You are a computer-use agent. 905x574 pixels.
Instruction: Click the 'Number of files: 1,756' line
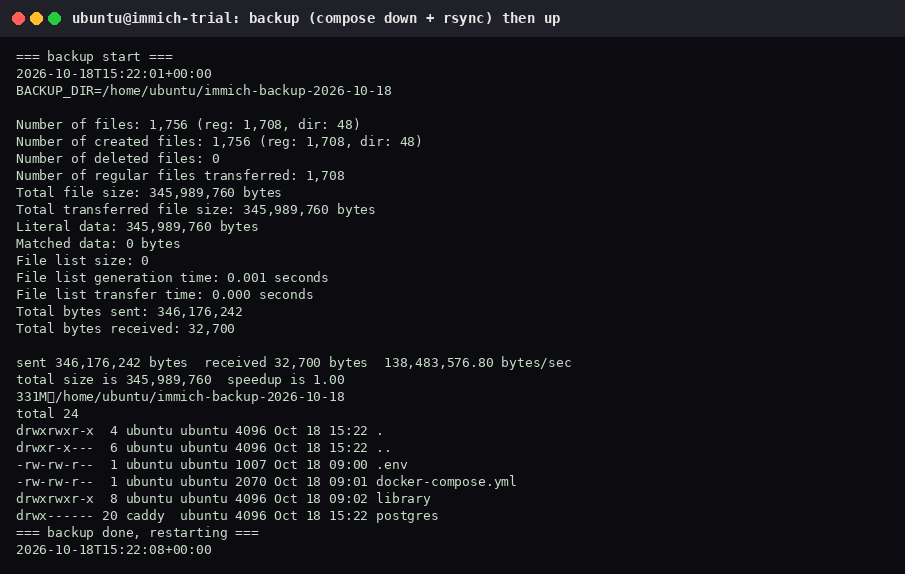pos(188,125)
